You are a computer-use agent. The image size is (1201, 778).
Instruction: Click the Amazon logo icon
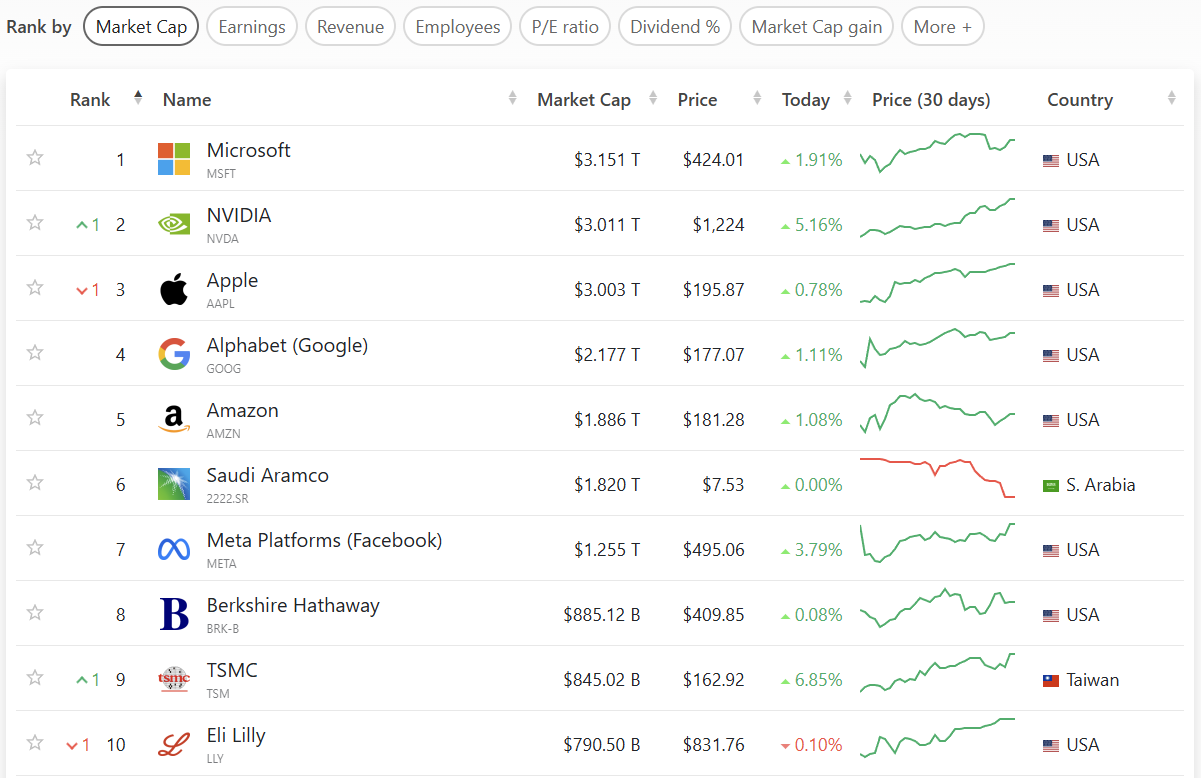point(174,420)
